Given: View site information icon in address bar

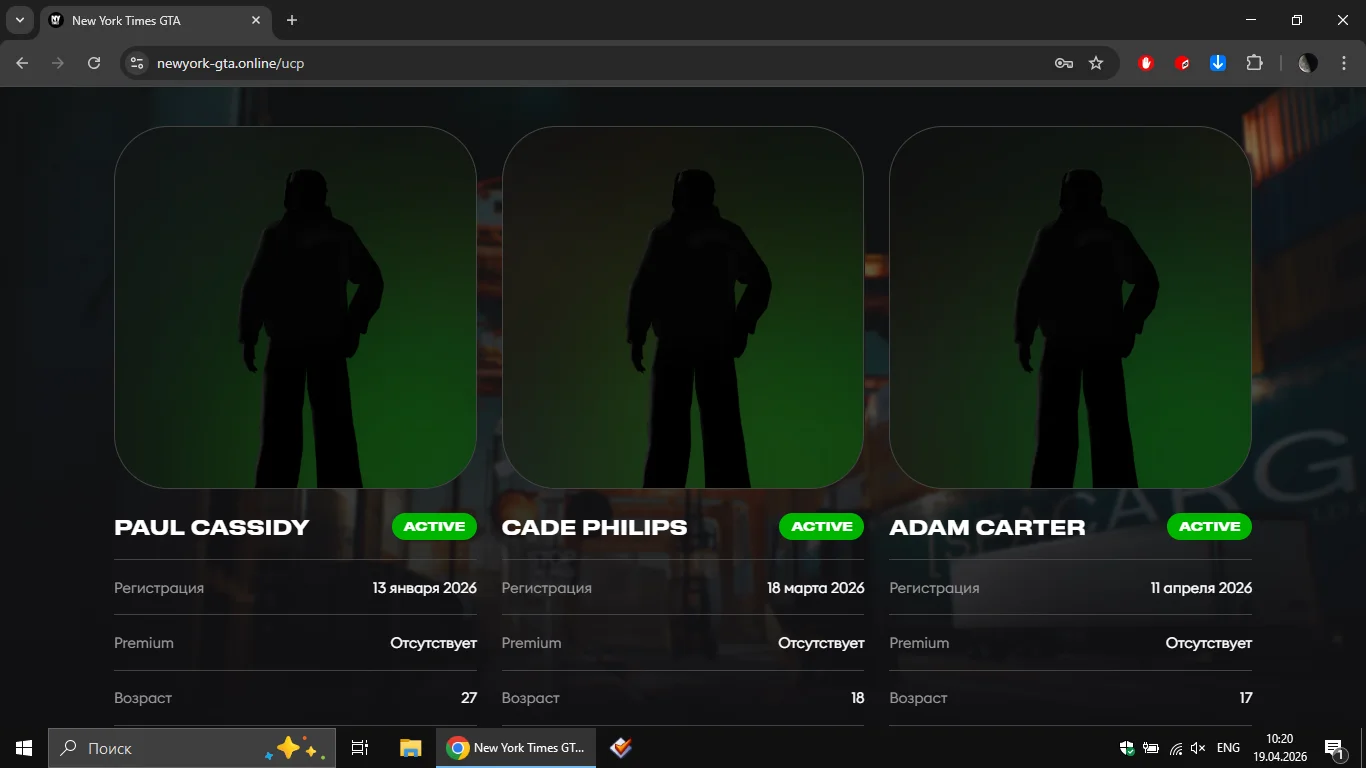Looking at the screenshot, I should click(x=138, y=63).
